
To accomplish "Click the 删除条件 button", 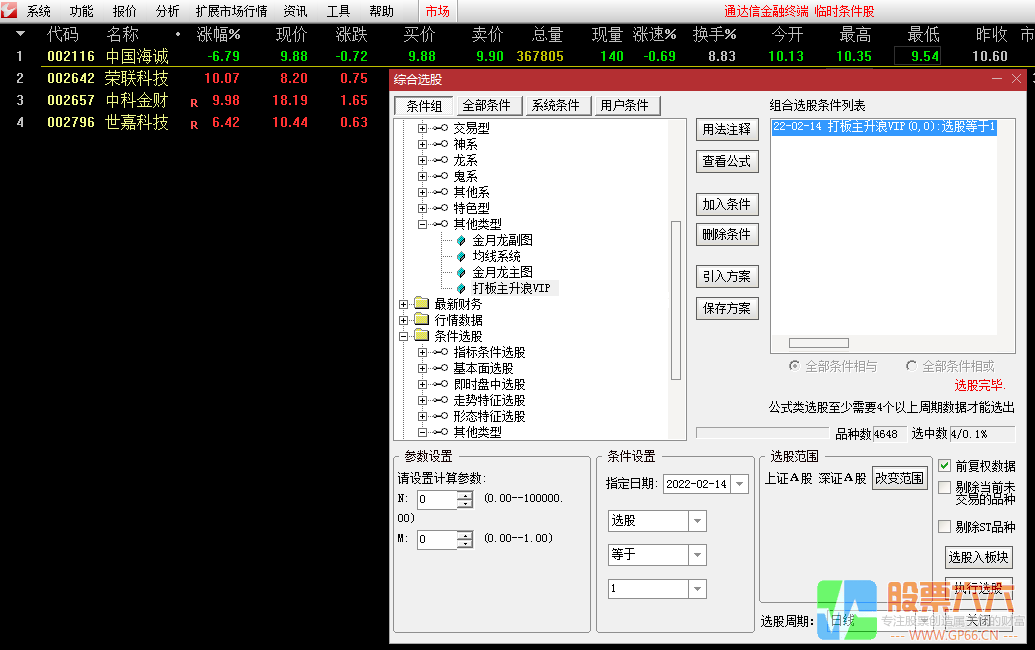I will tap(727, 234).
